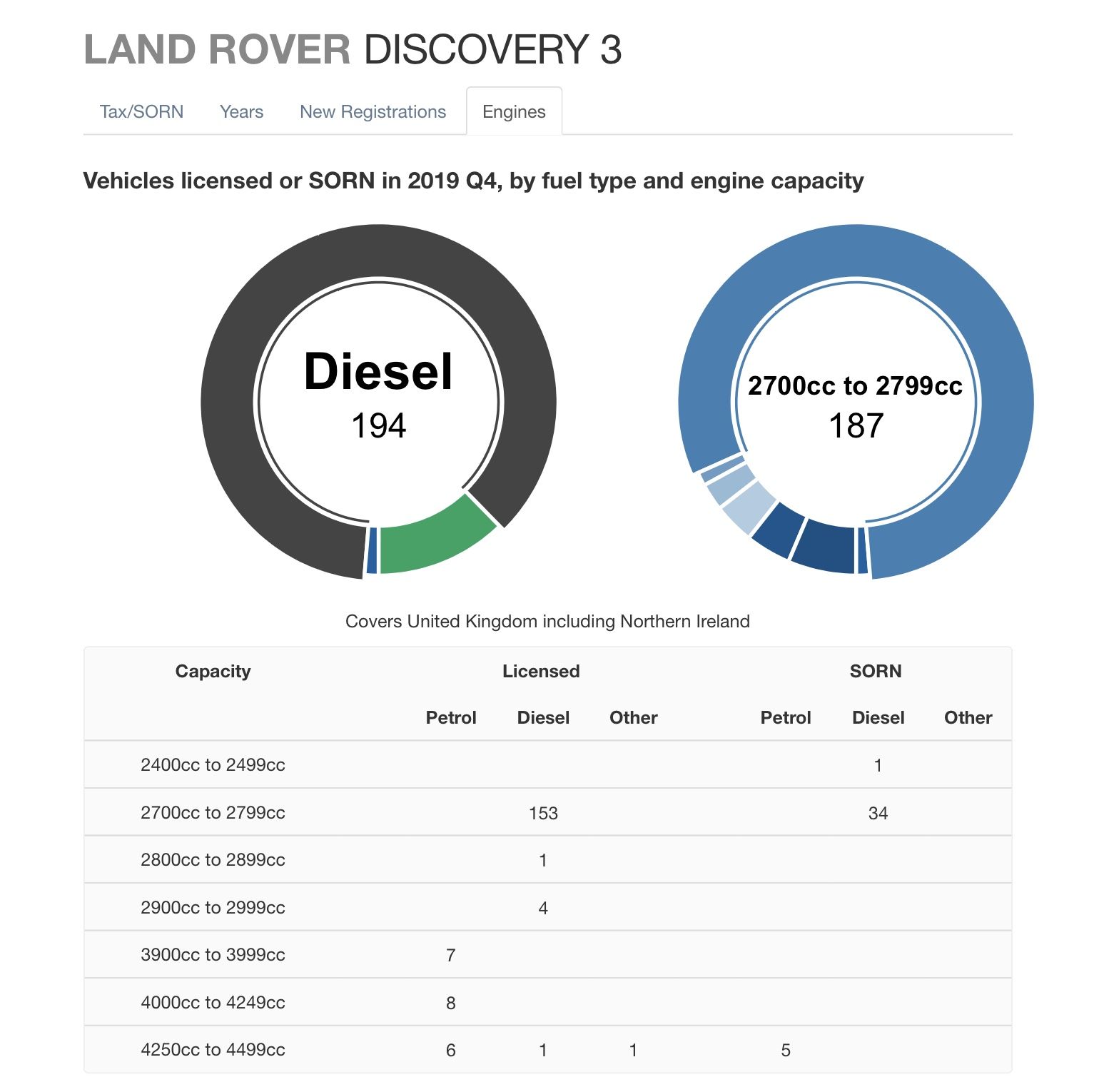The height and width of the screenshot is (1092, 1094).
Task: Click the '2900cc to 2999cc' row label
Action: (x=213, y=908)
